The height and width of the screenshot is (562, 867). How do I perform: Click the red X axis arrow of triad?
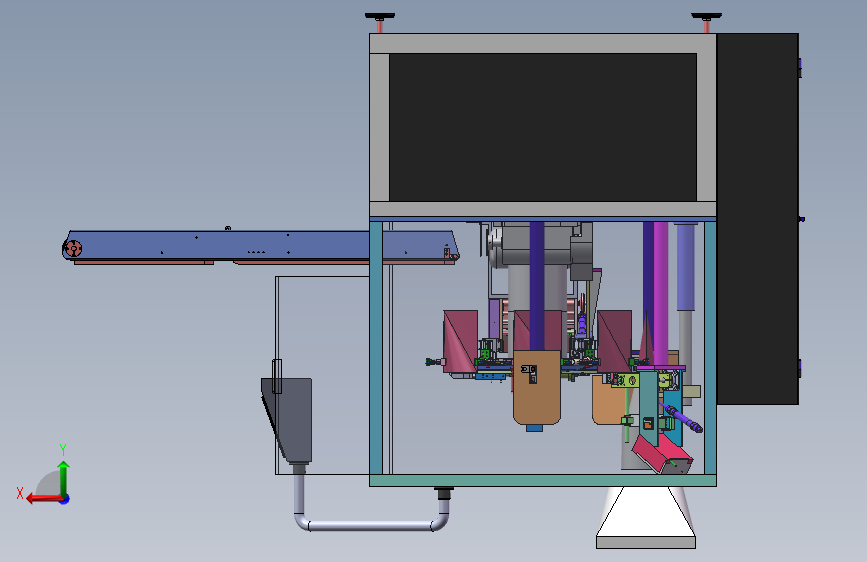click(x=44, y=499)
